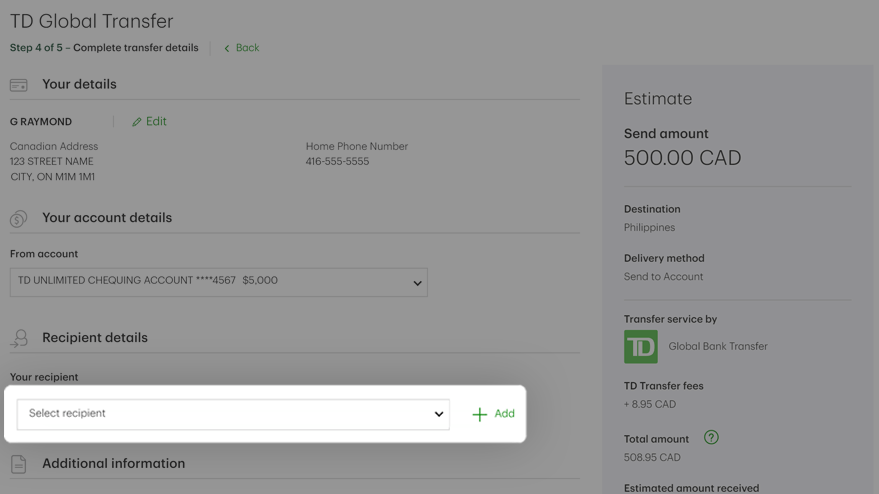Click the TD logo under Transfer service by

(x=641, y=347)
